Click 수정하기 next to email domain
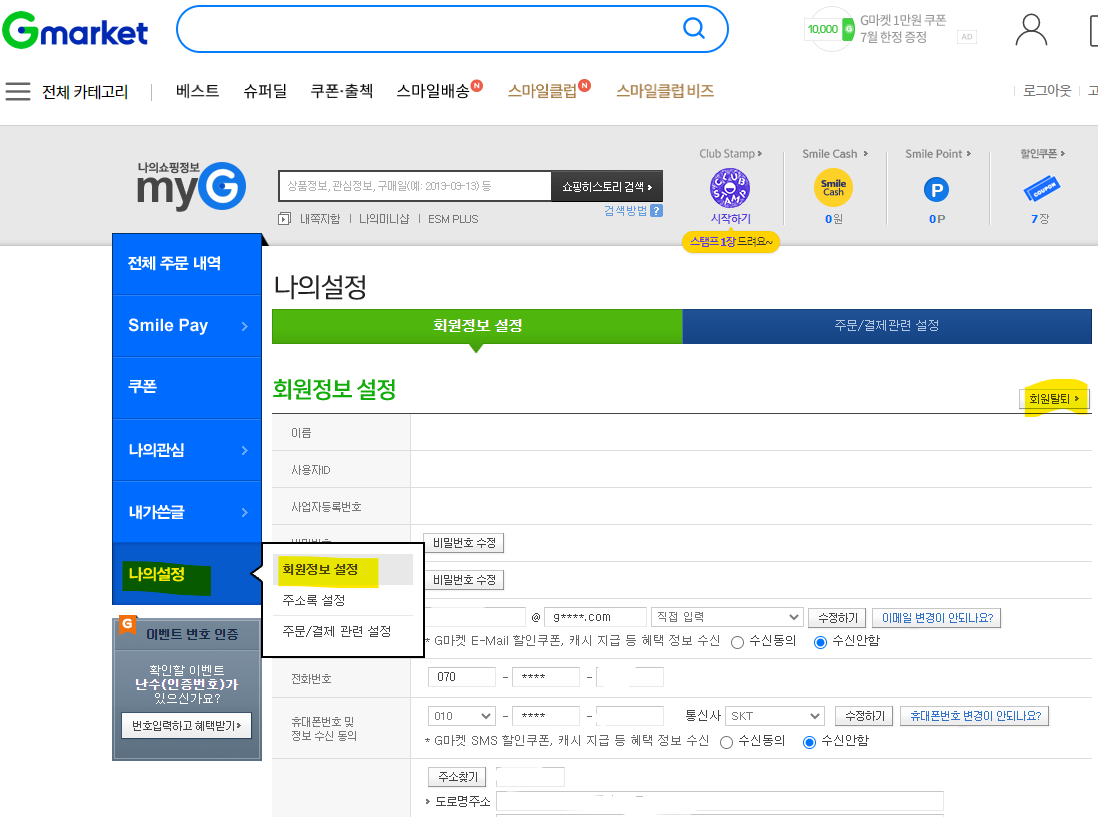 tap(838, 618)
